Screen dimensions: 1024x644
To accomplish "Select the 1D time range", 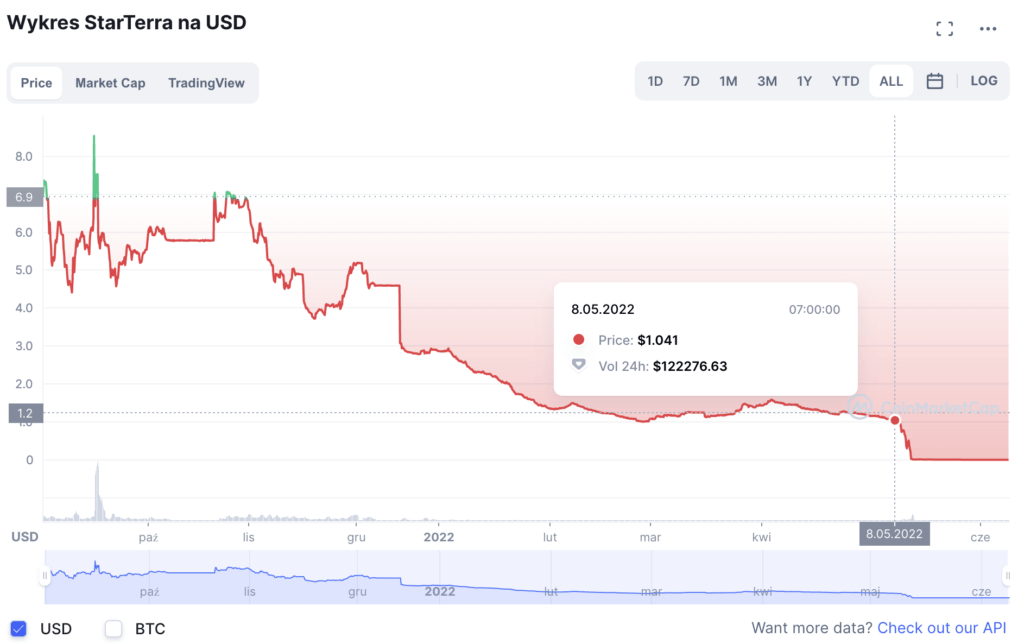I will pyautogui.click(x=655, y=81).
